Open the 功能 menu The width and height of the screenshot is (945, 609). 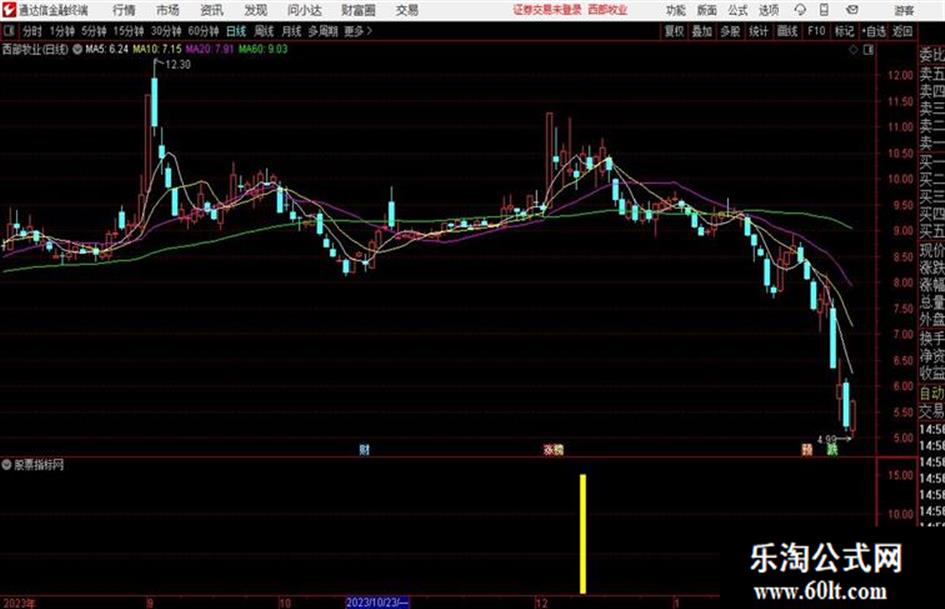coord(676,10)
